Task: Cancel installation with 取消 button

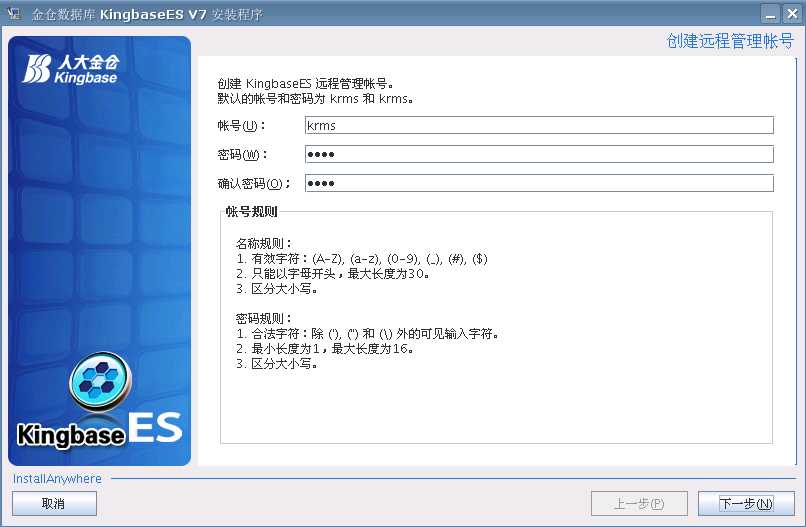Action: point(54,503)
